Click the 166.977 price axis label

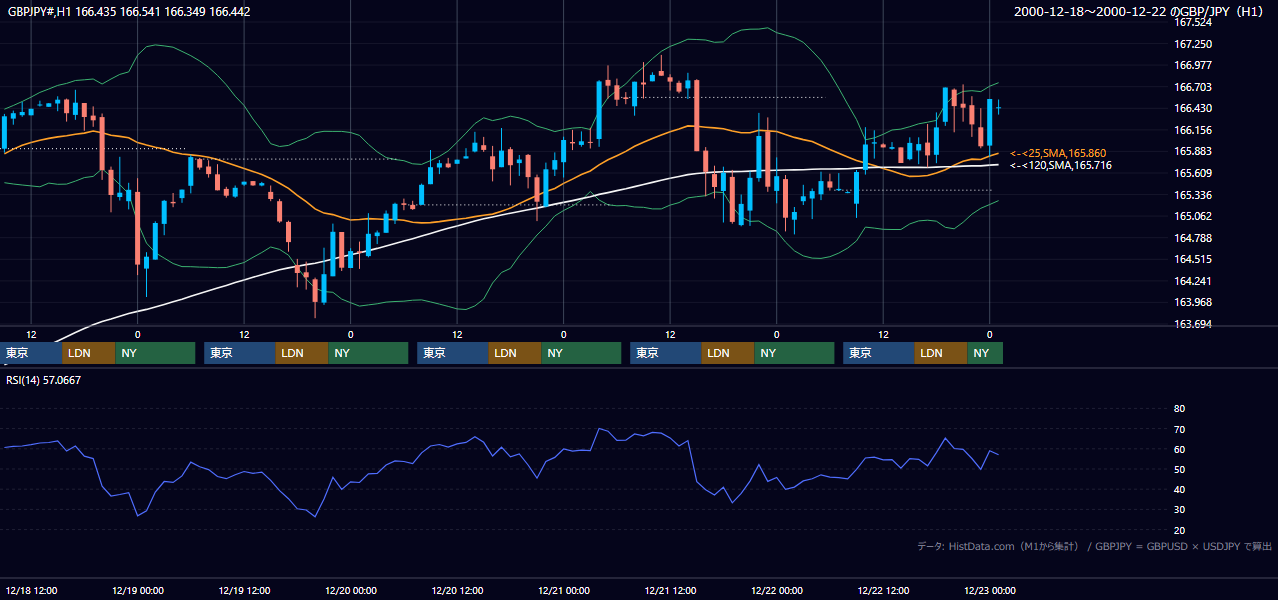pos(1192,65)
